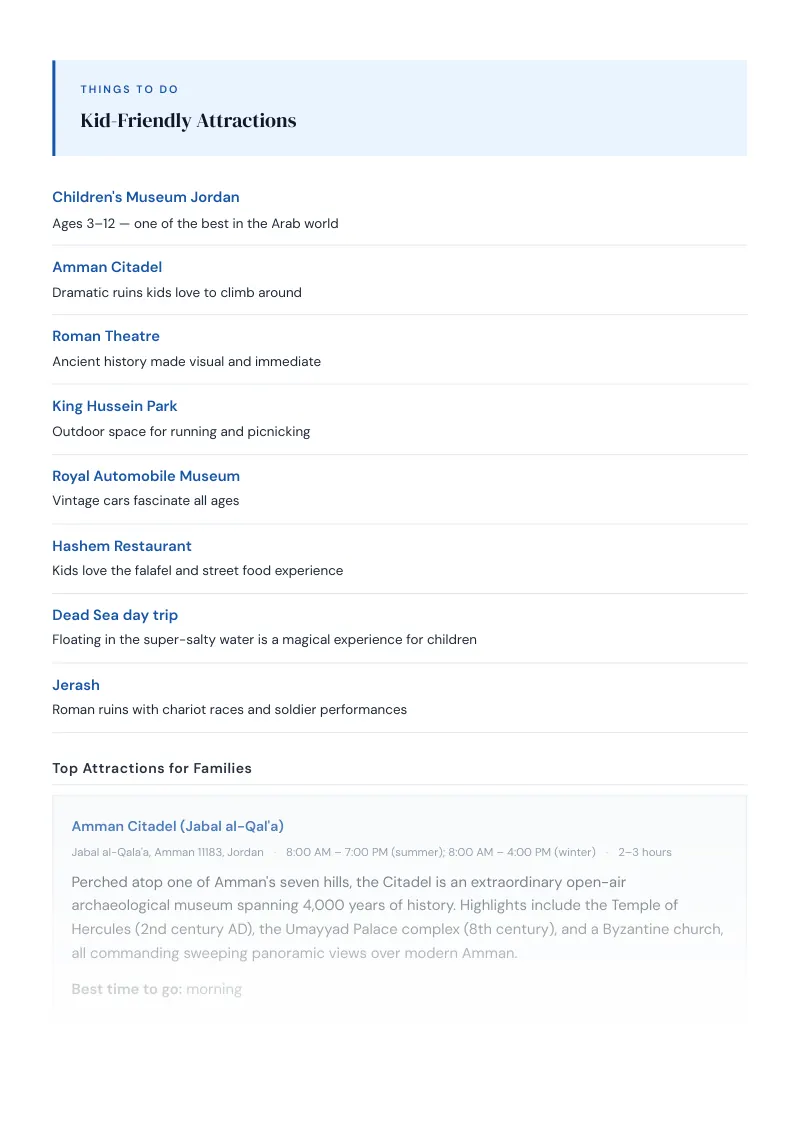Click the summer and winter opening hours text

[441, 853]
